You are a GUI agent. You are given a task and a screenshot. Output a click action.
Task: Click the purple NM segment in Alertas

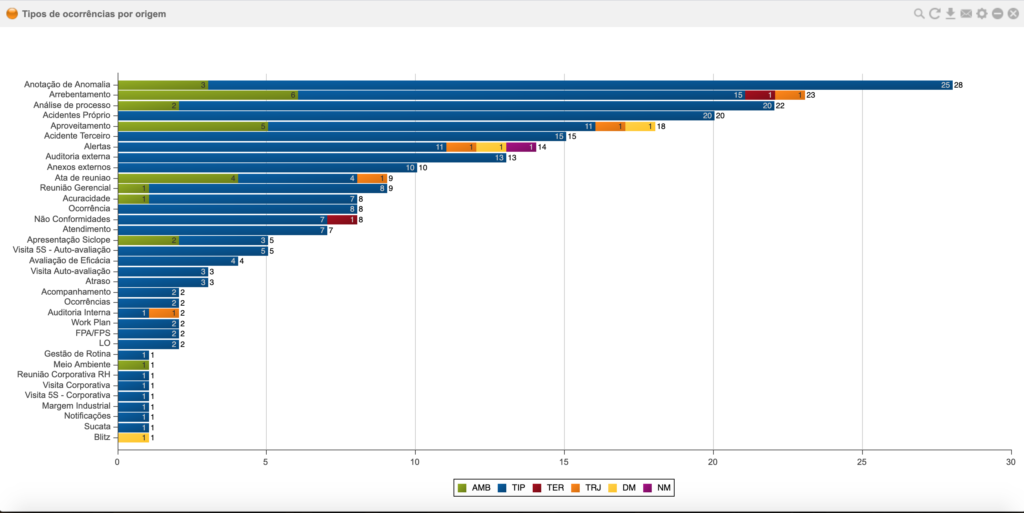point(521,147)
